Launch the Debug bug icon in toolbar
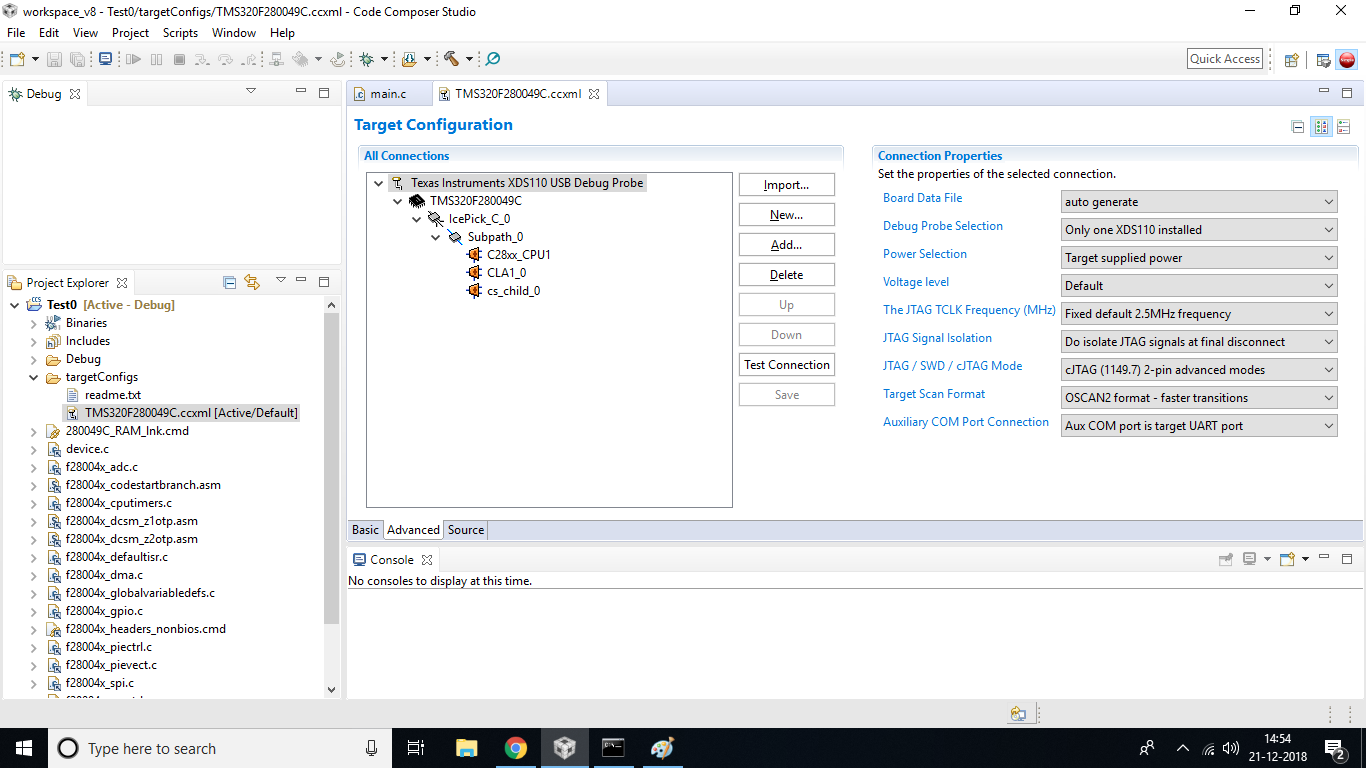This screenshot has width=1366, height=768. [x=367, y=59]
